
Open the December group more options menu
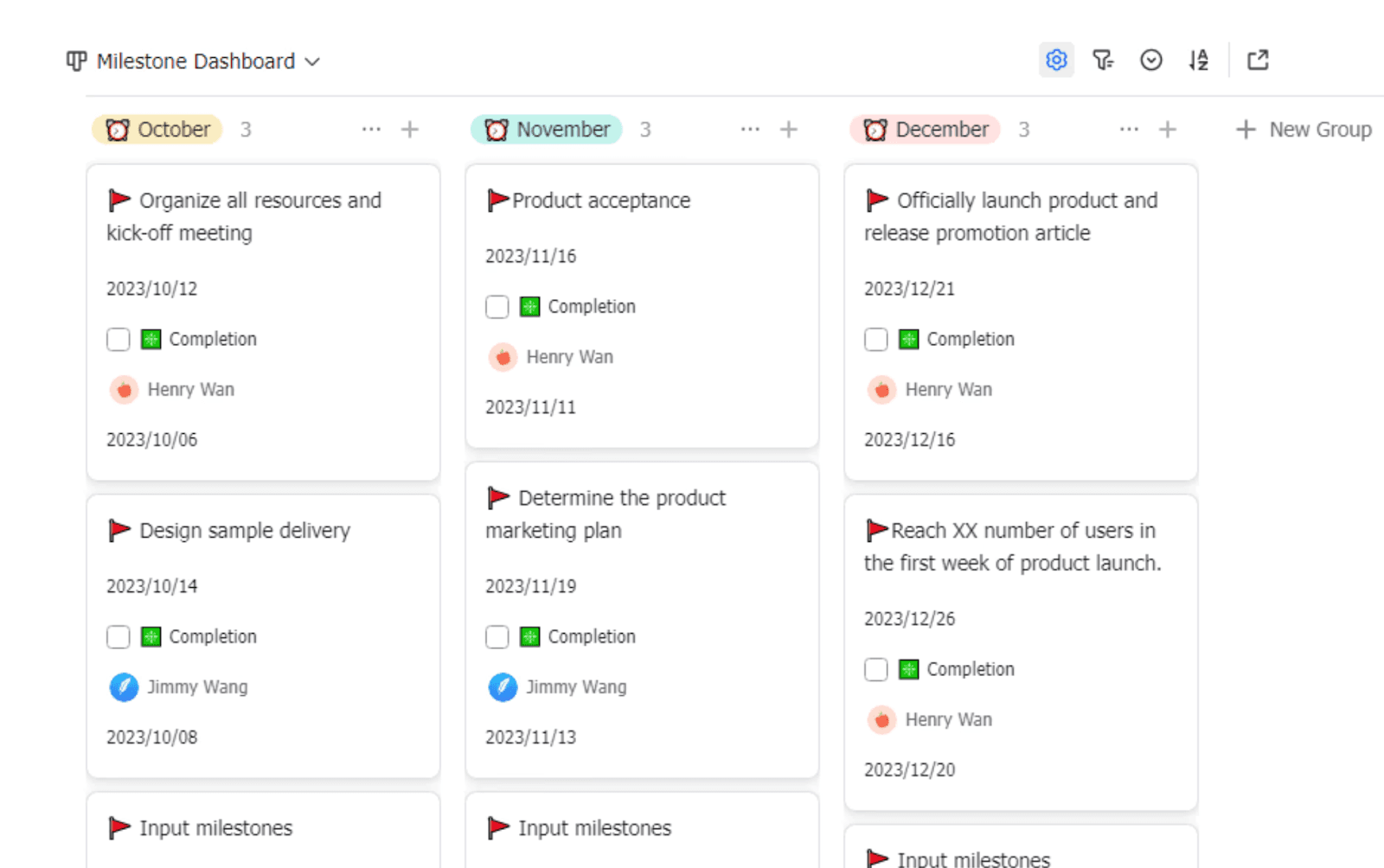click(1129, 129)
